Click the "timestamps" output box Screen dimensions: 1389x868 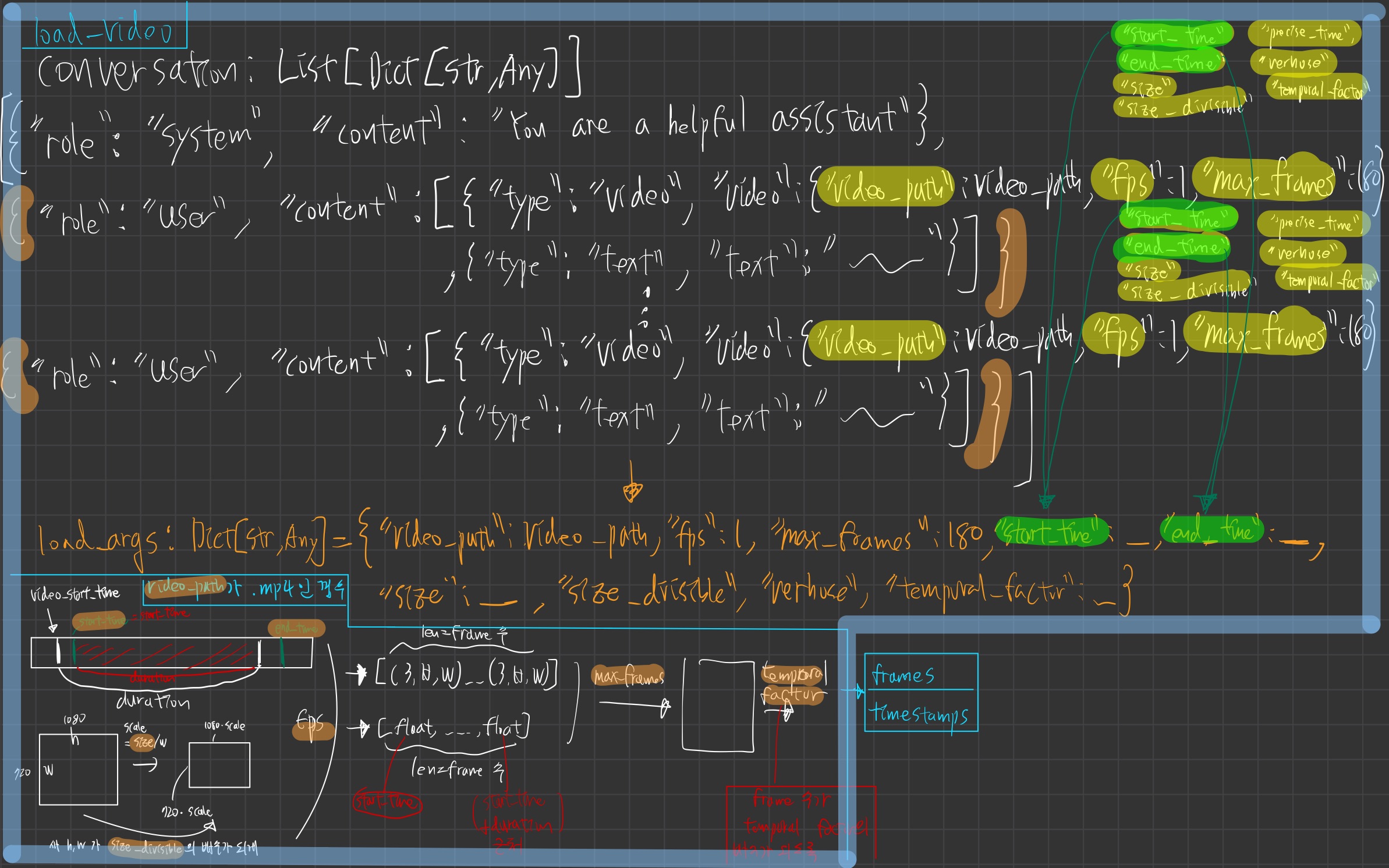click(919, 713)
